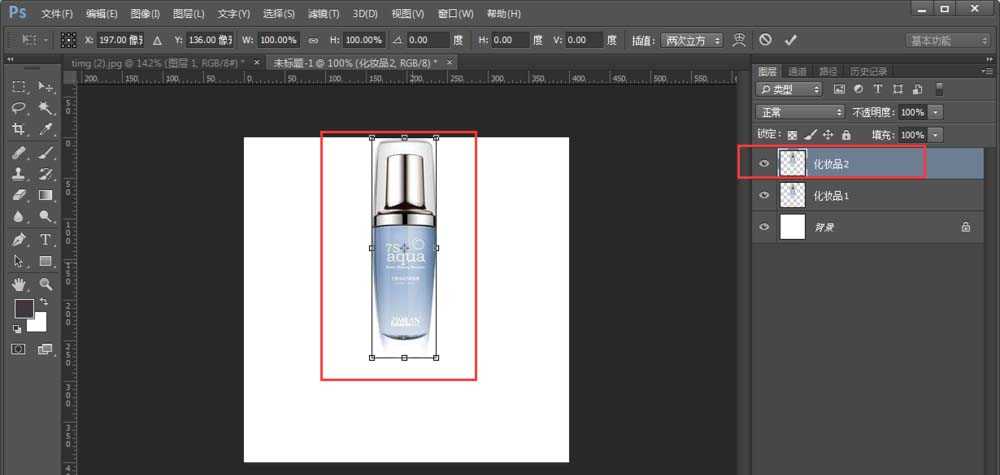Toggle visibility of the 化妆品1 layer
This screenshot has height=475, width=1000.
pos(764,195)
